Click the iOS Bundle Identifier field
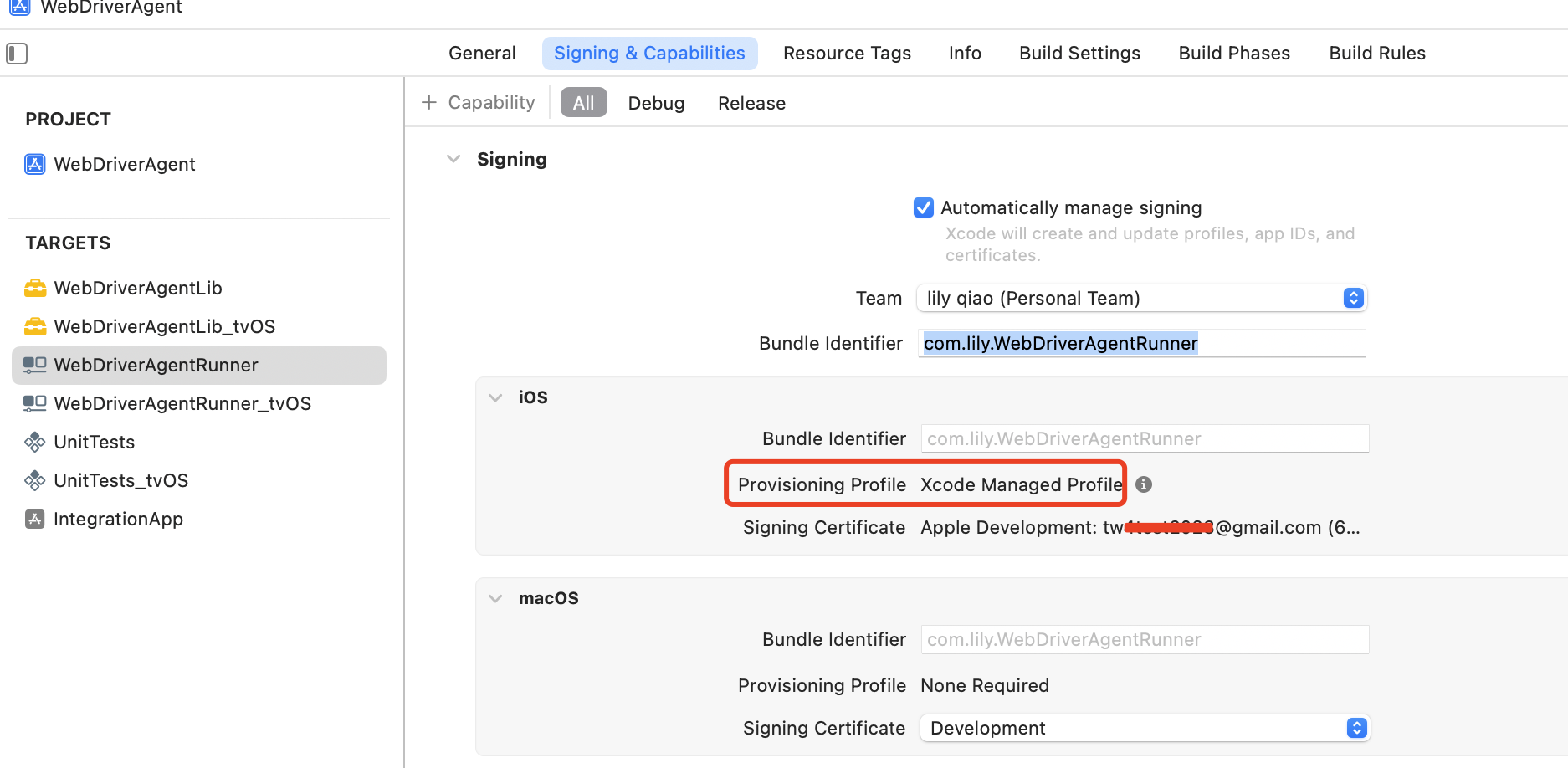The image size is (1568, 768). (1145, 438)
